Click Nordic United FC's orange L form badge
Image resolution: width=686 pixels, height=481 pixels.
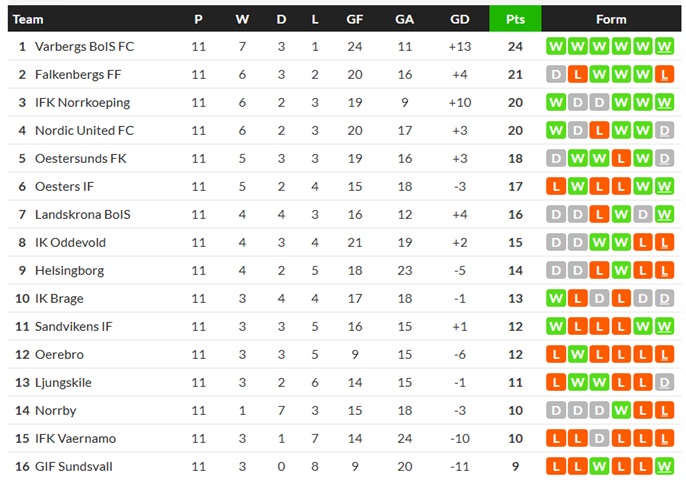599,130
